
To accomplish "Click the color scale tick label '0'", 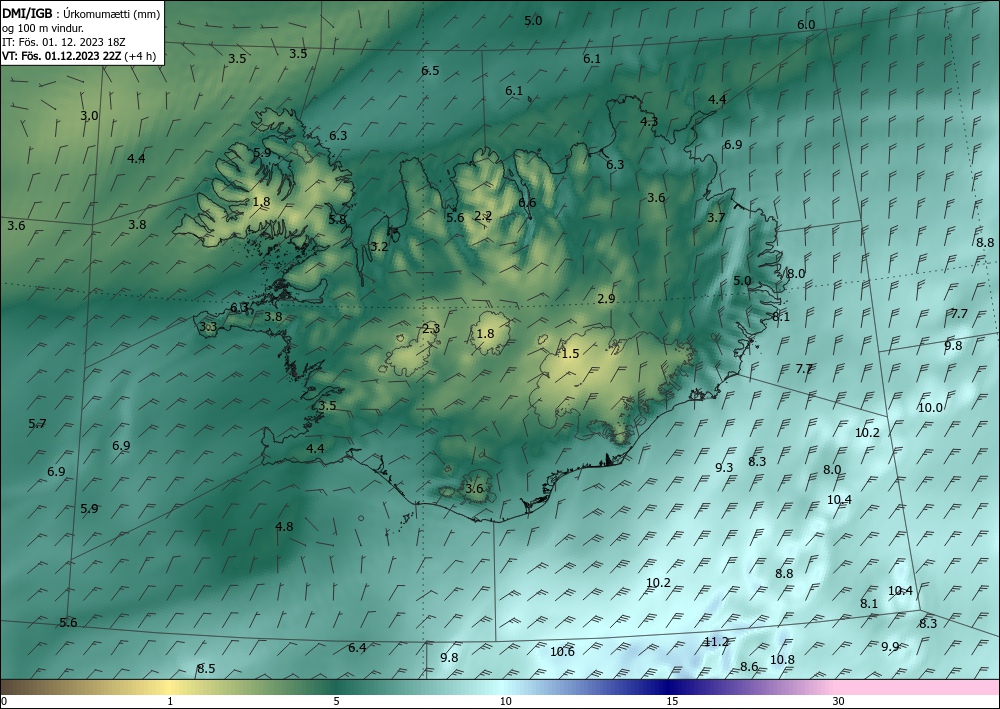I will (x=4, y=702).
